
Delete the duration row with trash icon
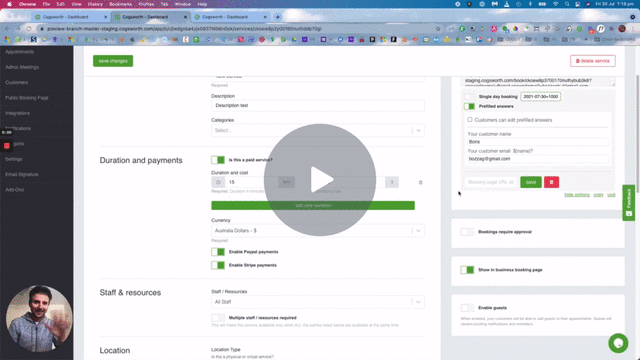coord(420,182)
